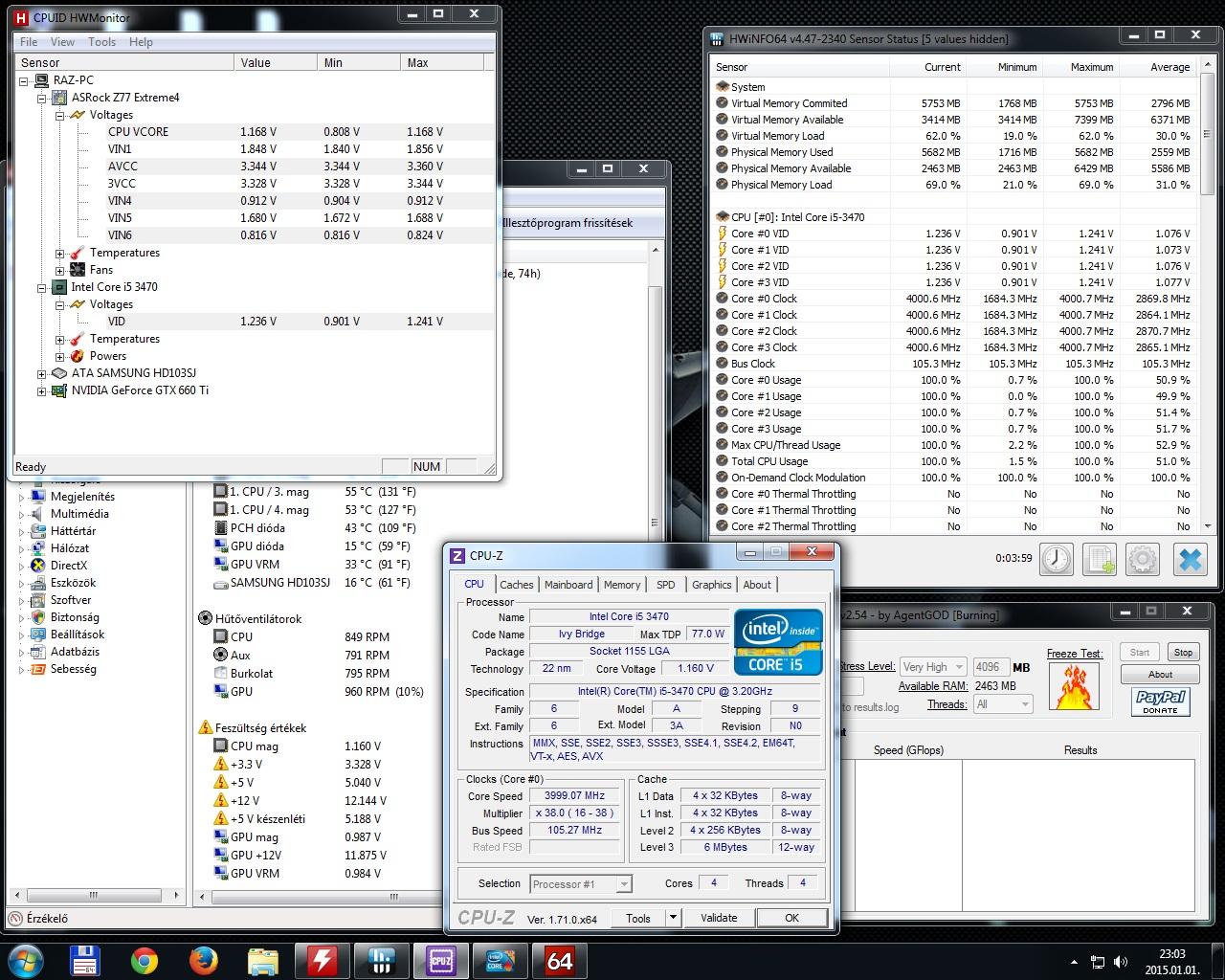Click HWiNFO64 save log file icon
This screenshot has width=1225, height=980.
[x=1100, y=558]
